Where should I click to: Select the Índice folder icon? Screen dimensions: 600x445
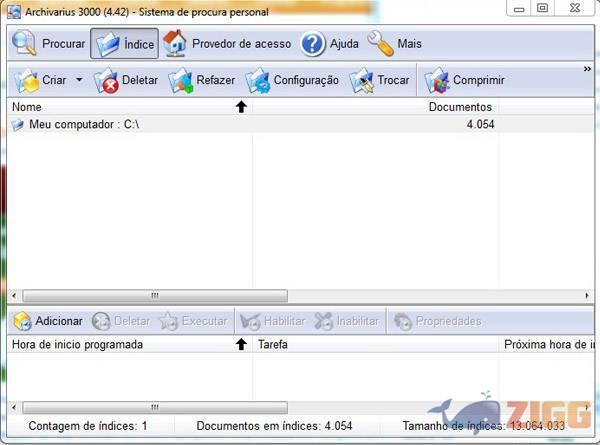pyautogui.click(x=107, y=44)
